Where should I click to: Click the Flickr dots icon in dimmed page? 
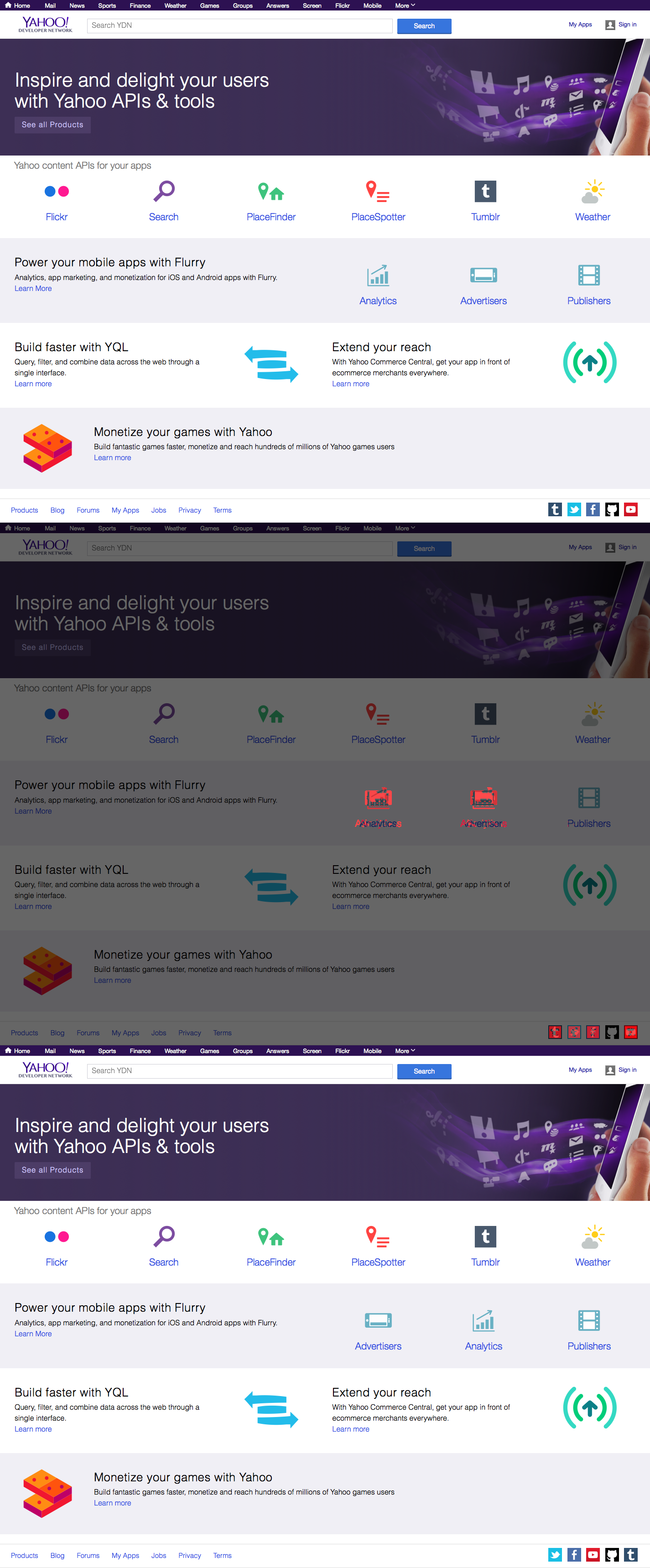click(x=57, y=714)
